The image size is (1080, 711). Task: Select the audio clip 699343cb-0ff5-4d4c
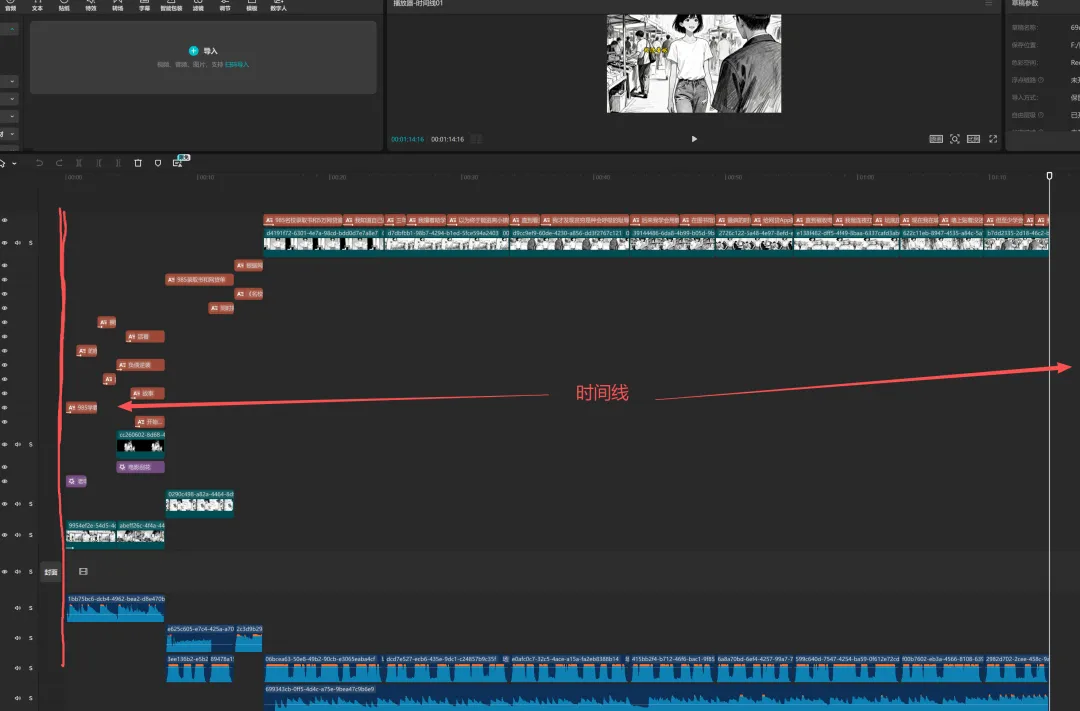tap(656, 697)
